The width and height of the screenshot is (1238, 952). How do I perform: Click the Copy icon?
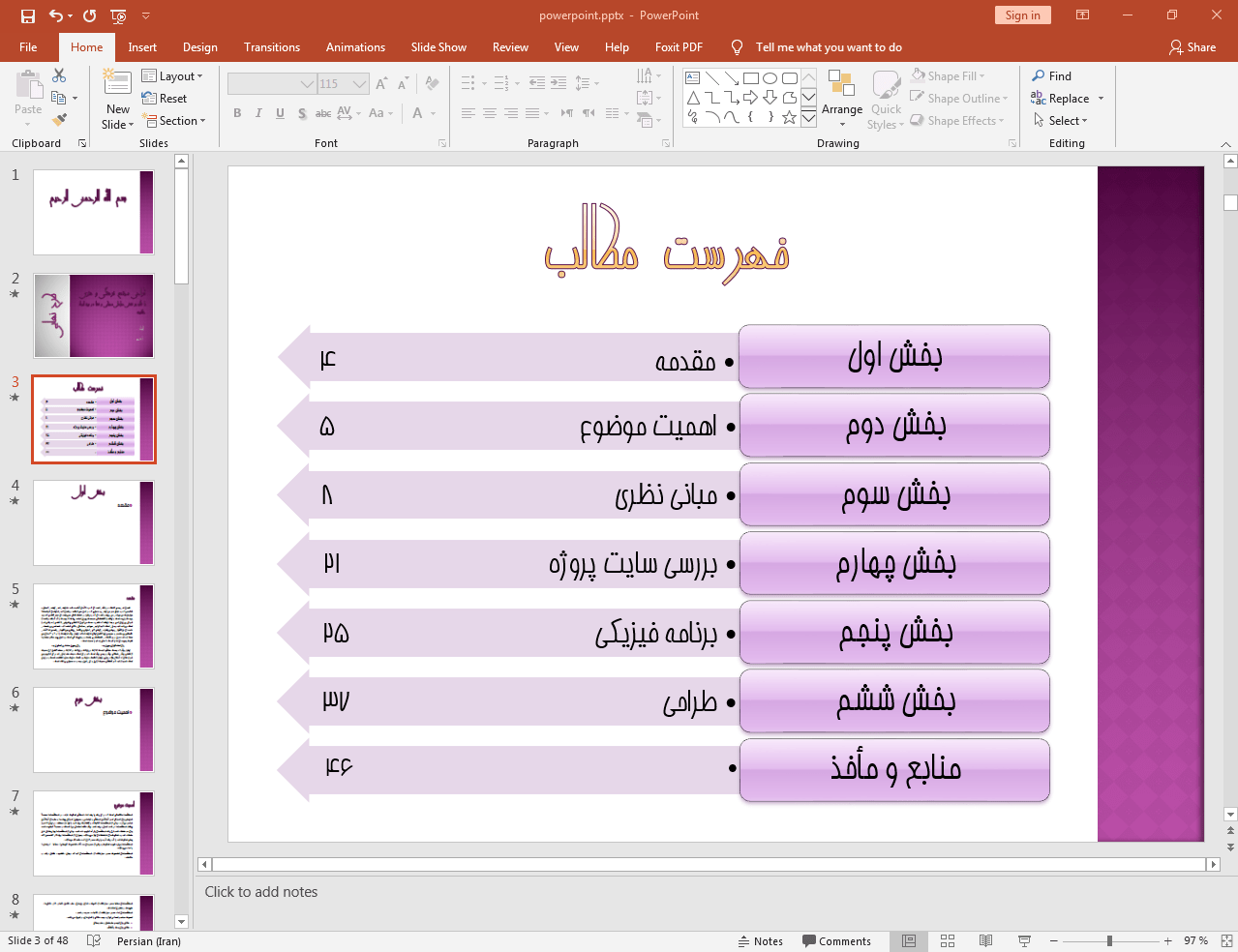click(59, 98)
